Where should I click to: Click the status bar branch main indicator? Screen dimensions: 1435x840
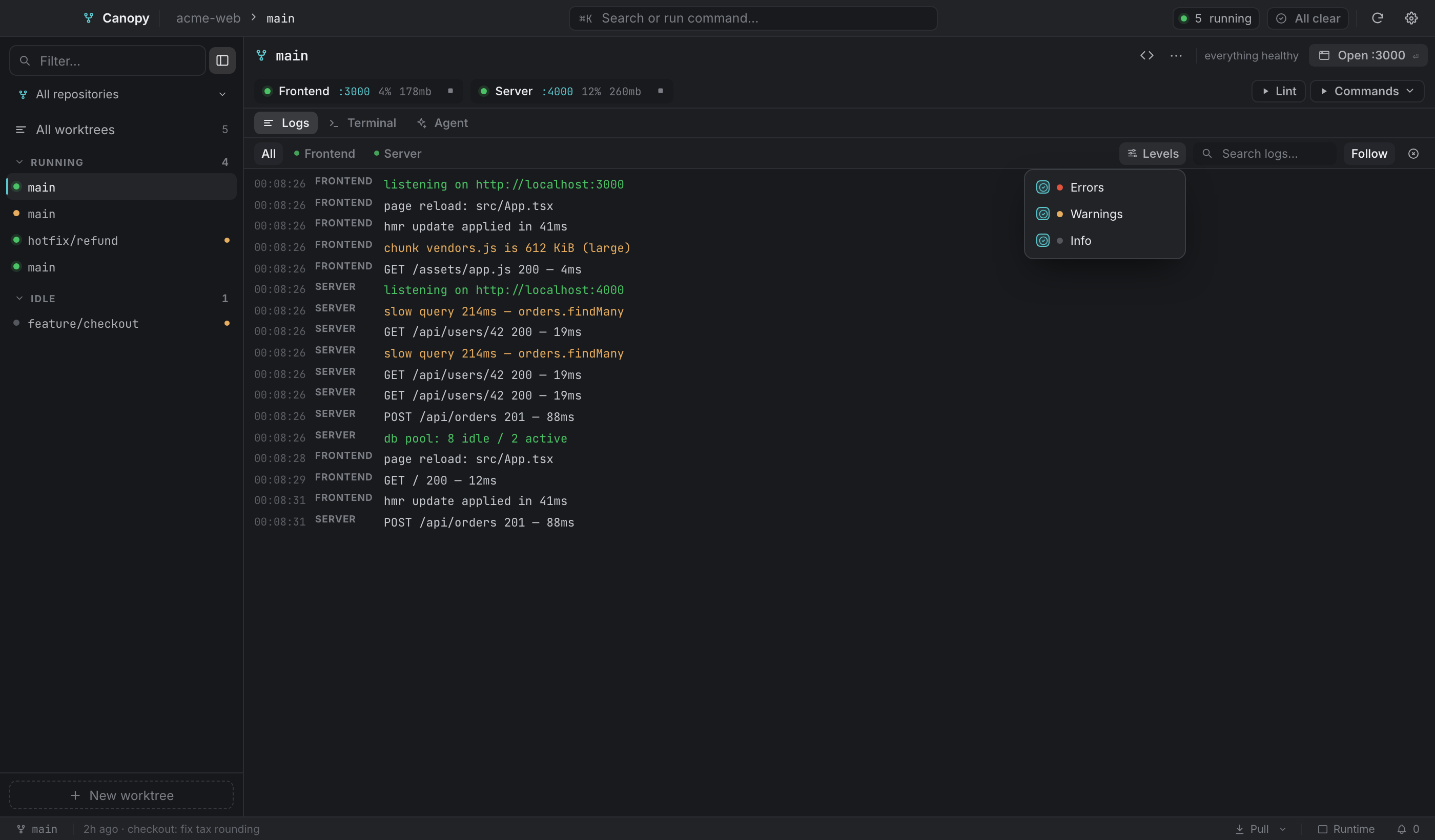[x=37, y=829]
